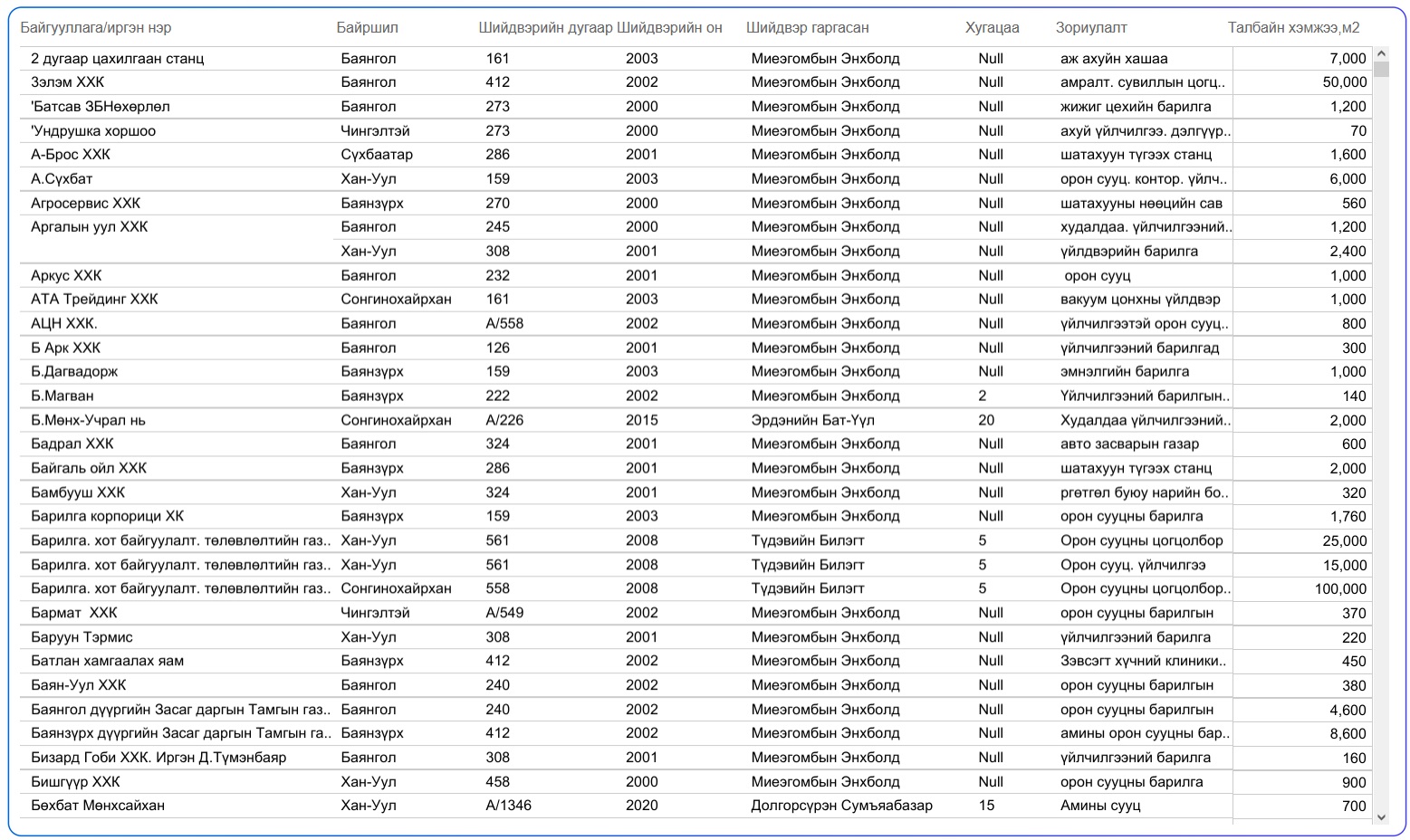Click the 100,000 area value cell

pyautogui.click(x=1340, y=589)
